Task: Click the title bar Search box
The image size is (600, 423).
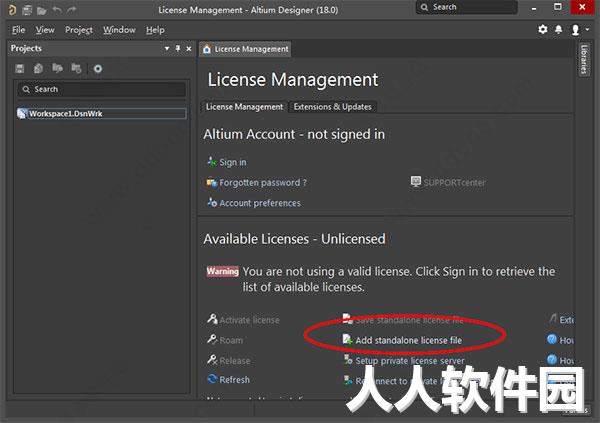Action: (x=466, y=7)
